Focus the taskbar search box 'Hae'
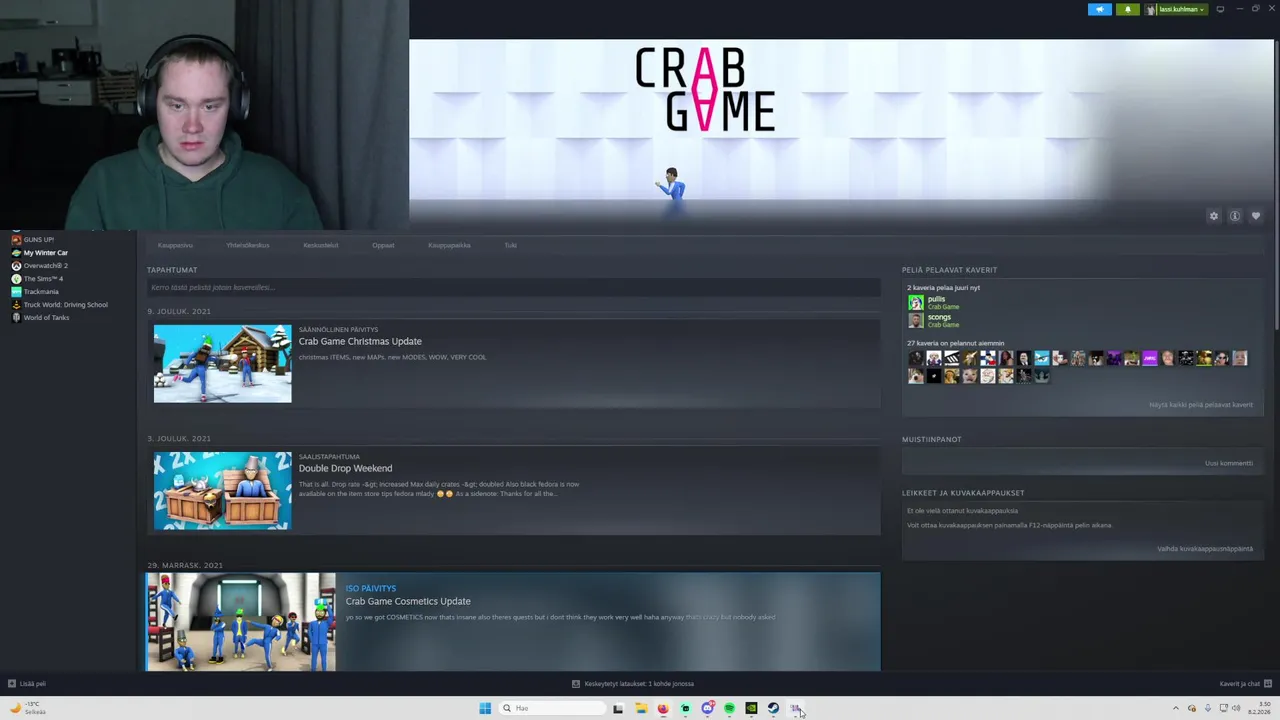1280x720 pixels. [553, 708]
